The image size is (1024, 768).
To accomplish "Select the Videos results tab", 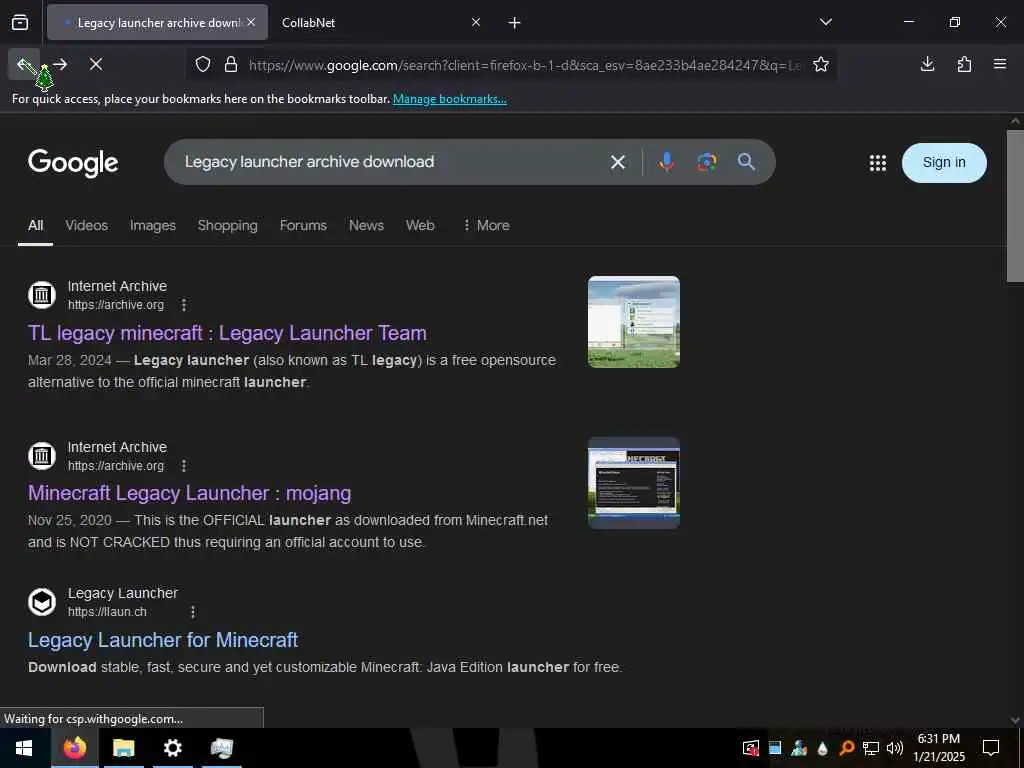I will pyautogui.click(x=87, y=225).
